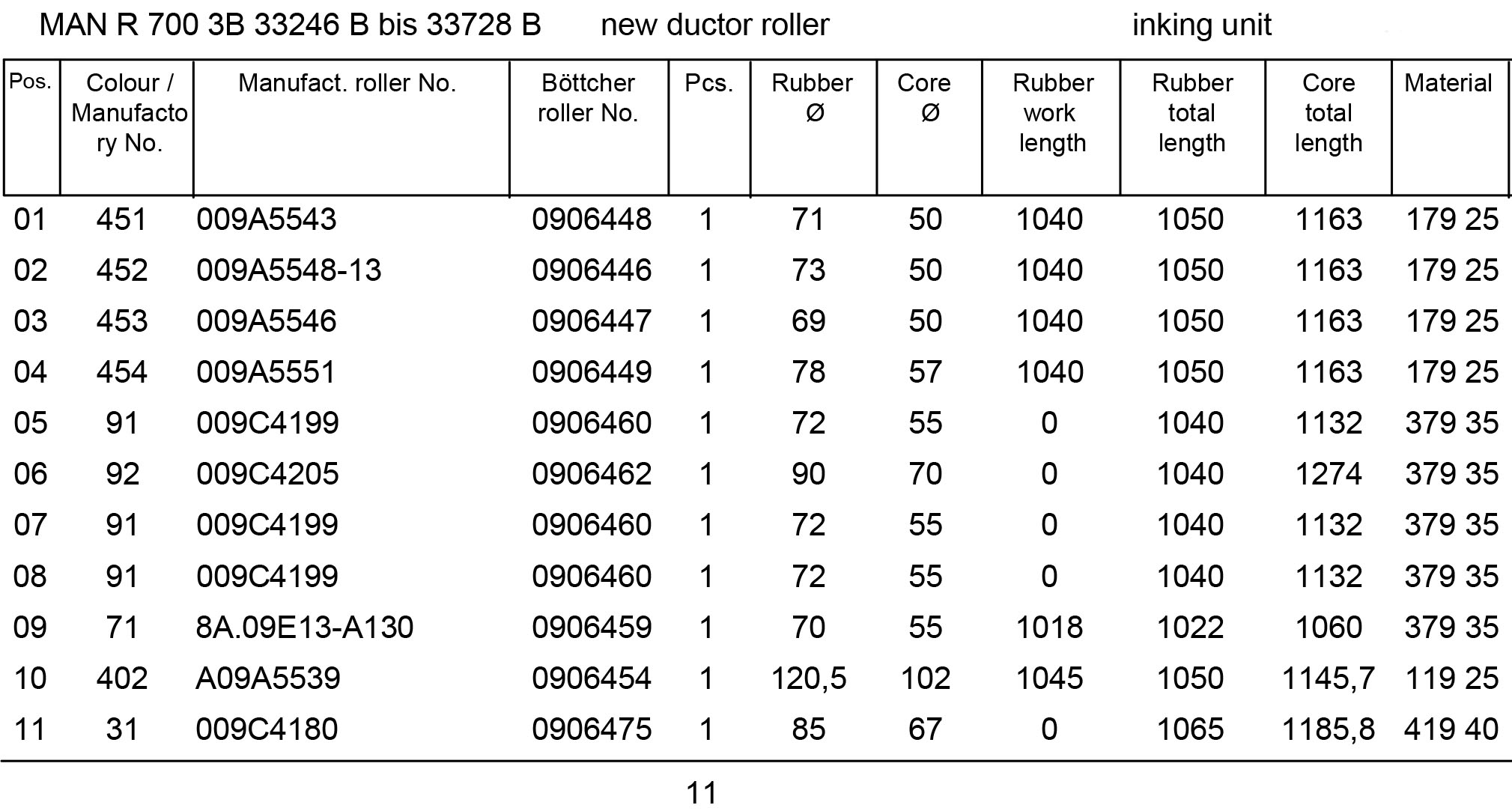Click the "Material" column header
This screenshot has width=1512, height=811.
click(1448, 83)
